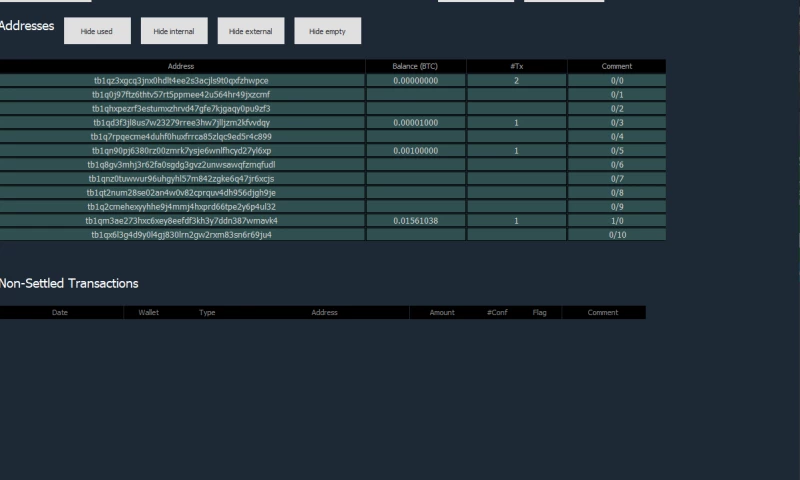
Task: Click the #Tx value 2 cell
Action: click(516, 81)
